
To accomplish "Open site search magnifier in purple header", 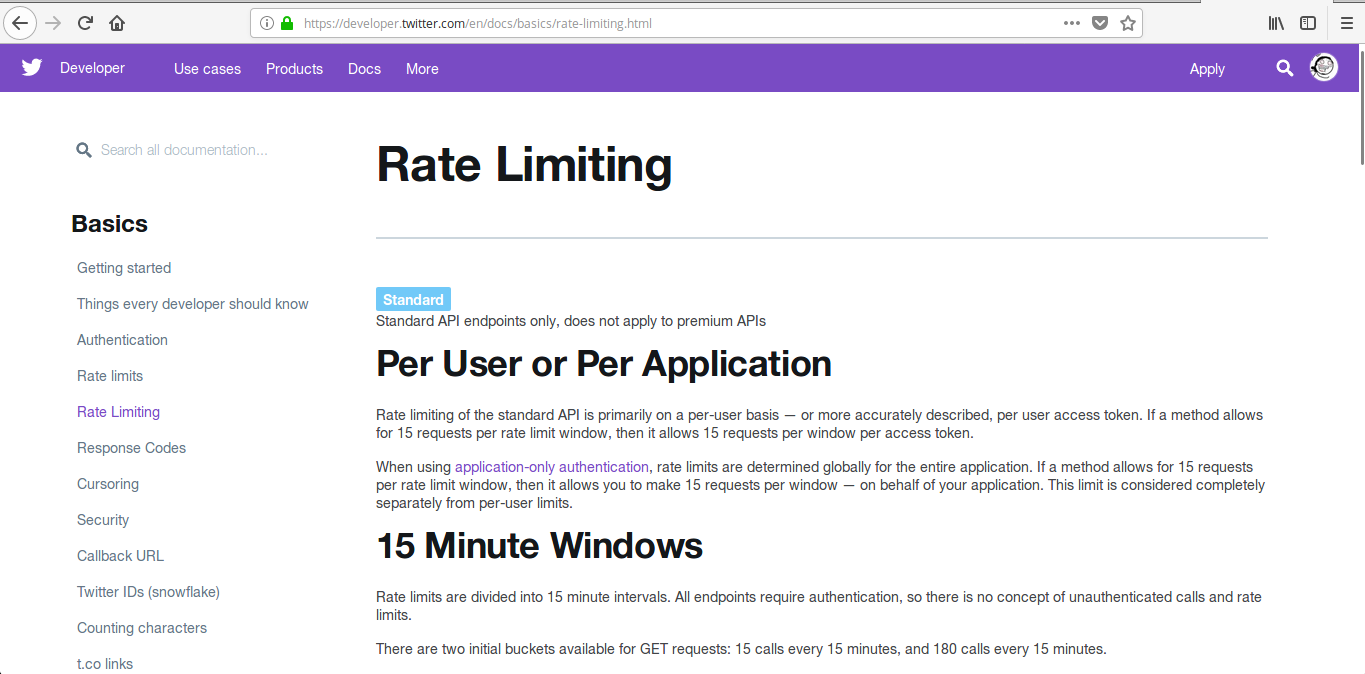I will 1285,68.
